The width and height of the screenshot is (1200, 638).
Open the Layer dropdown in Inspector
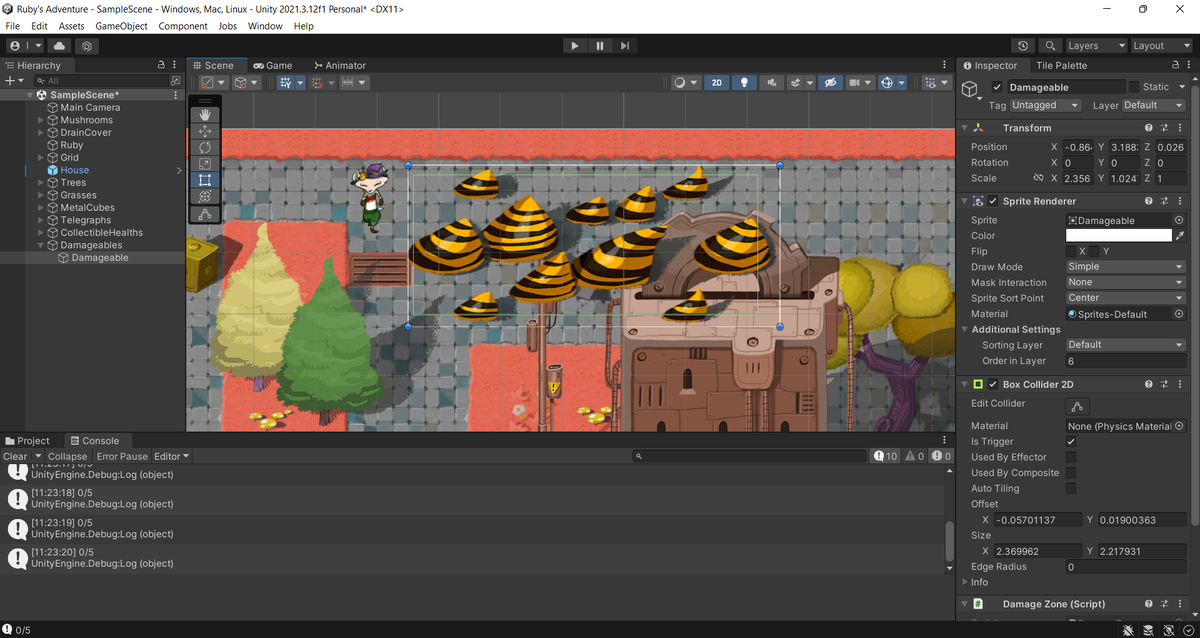click(x=1154, y=105)
